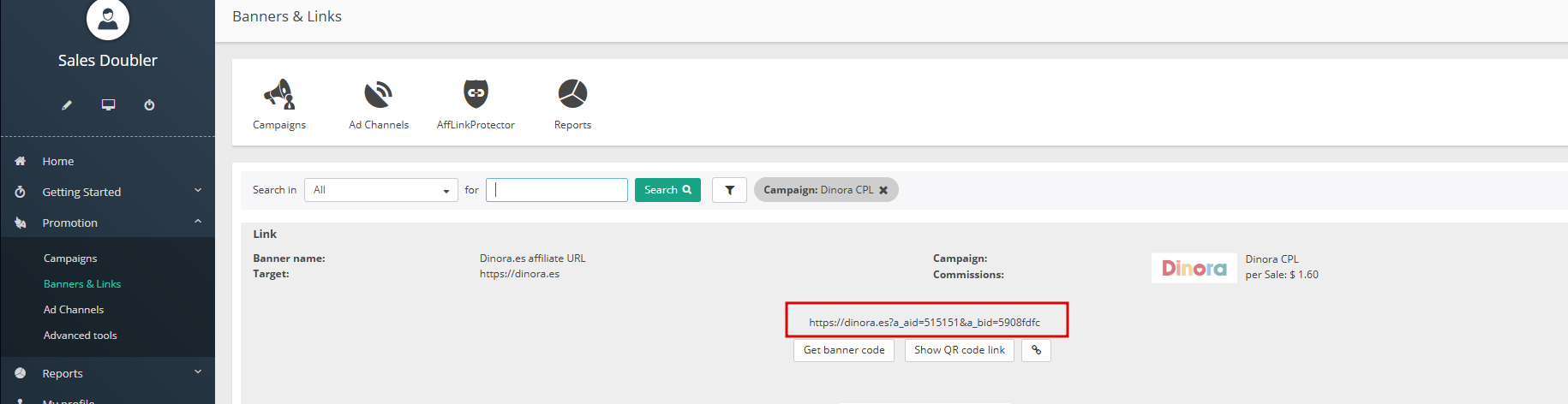Click the monitor icon in sidebar header
This screenshot has width=1568, height=404.
click(108, 104)
